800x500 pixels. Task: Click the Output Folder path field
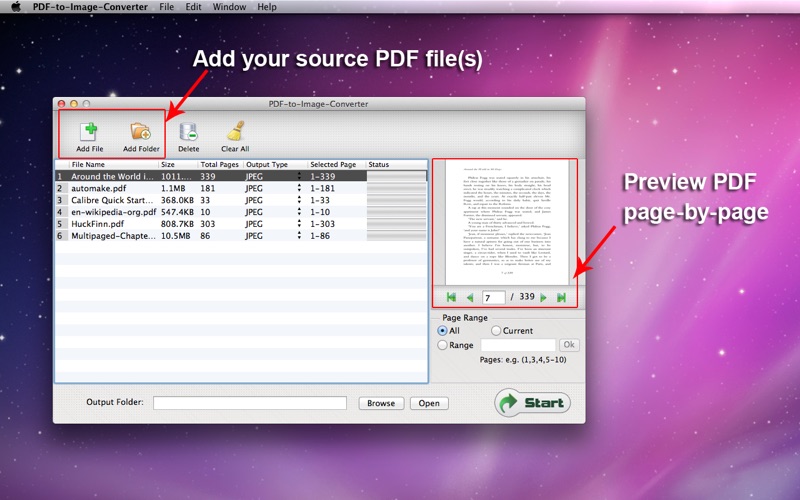coord(250,403)
